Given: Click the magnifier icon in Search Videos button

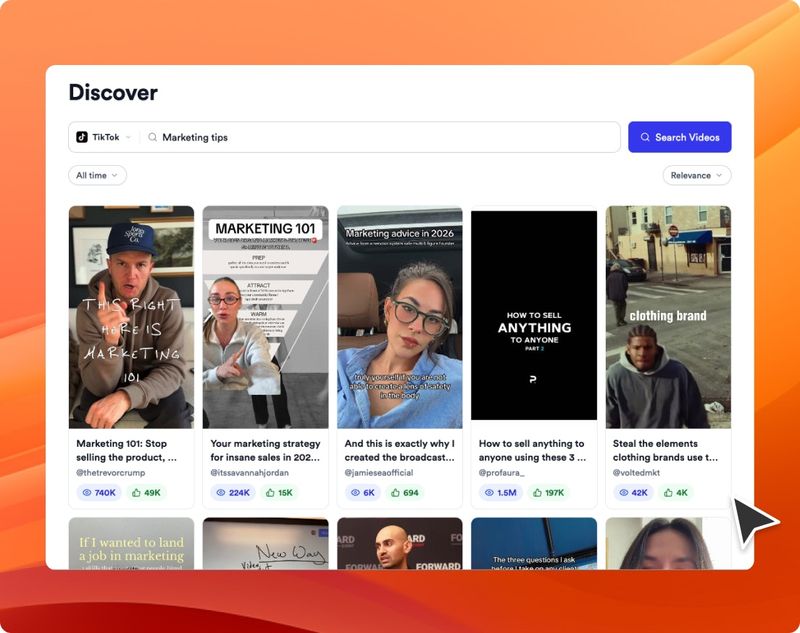Looking at the screenshot, I should click(x=645, y=137).
